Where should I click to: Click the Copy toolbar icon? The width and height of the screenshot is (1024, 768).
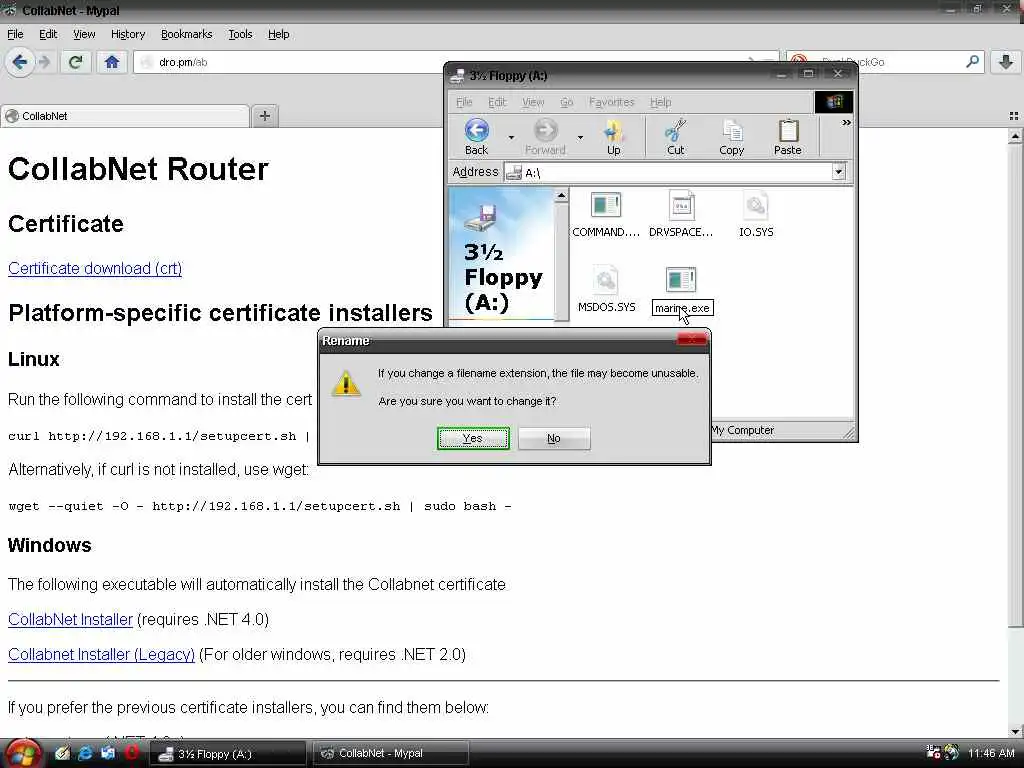pos(731,136)
